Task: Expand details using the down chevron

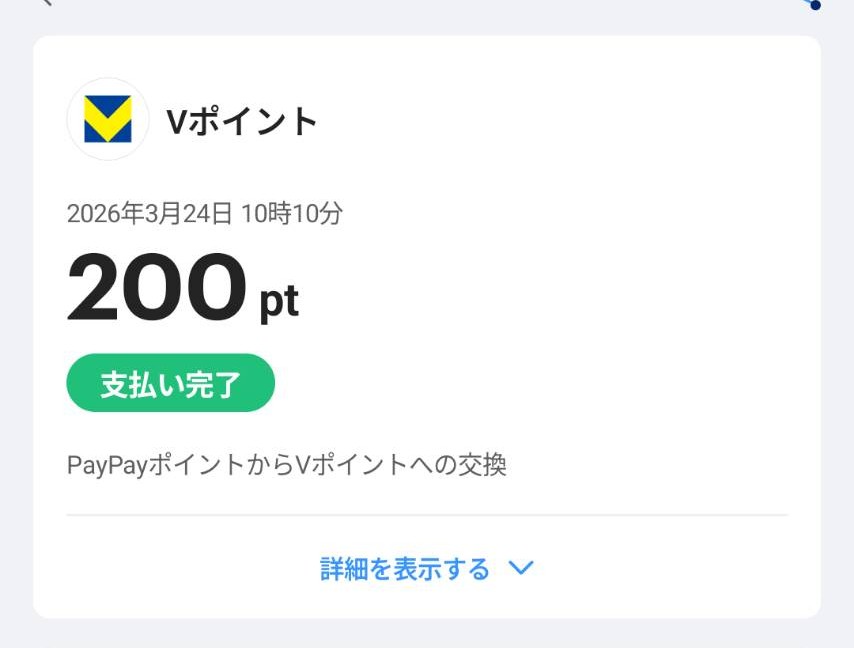Action: (x=521, y=569)
